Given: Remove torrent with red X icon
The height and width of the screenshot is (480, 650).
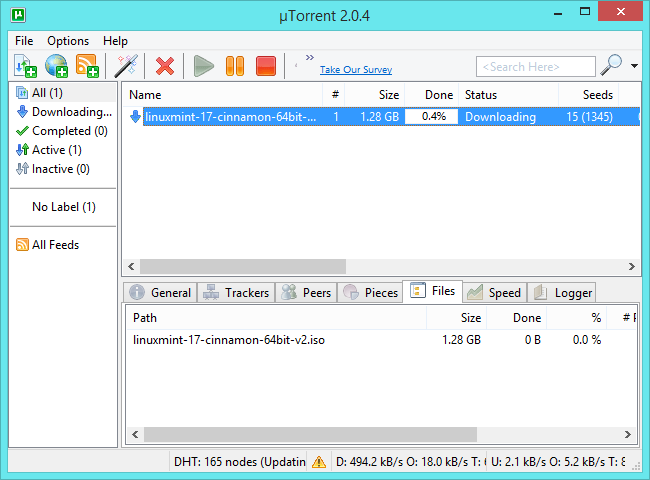Looking at the screenshot, I should click(x=165, y=67).
